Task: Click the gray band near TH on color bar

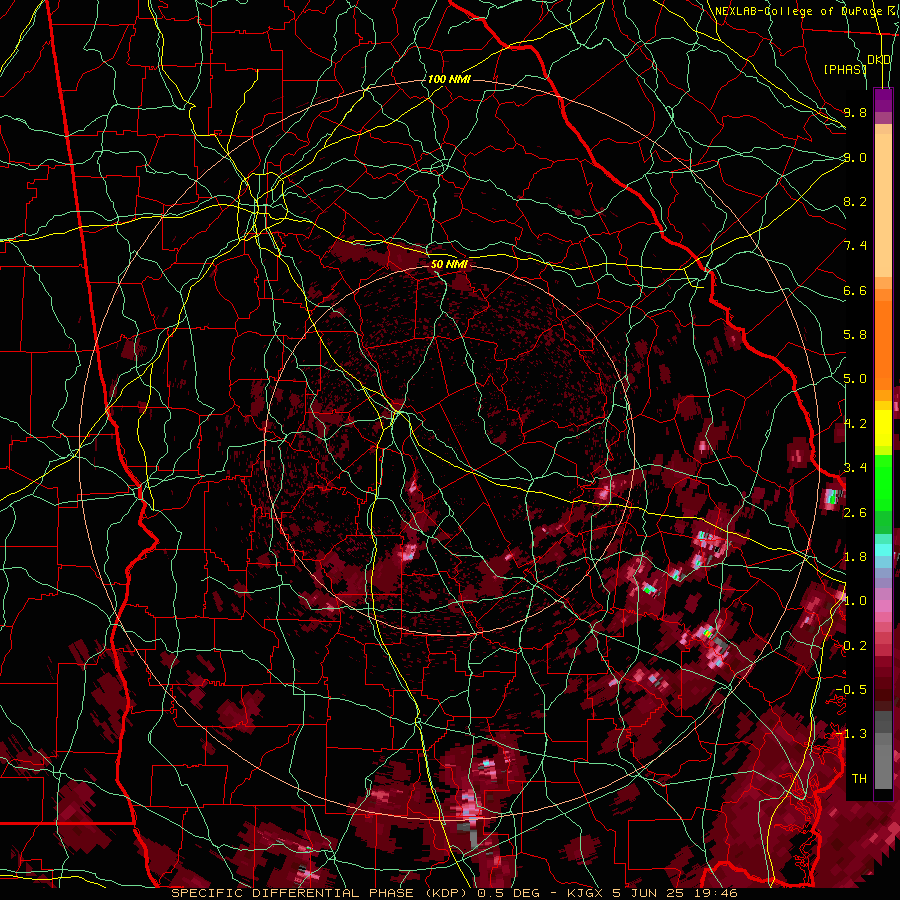Action: tap(883, 767)
